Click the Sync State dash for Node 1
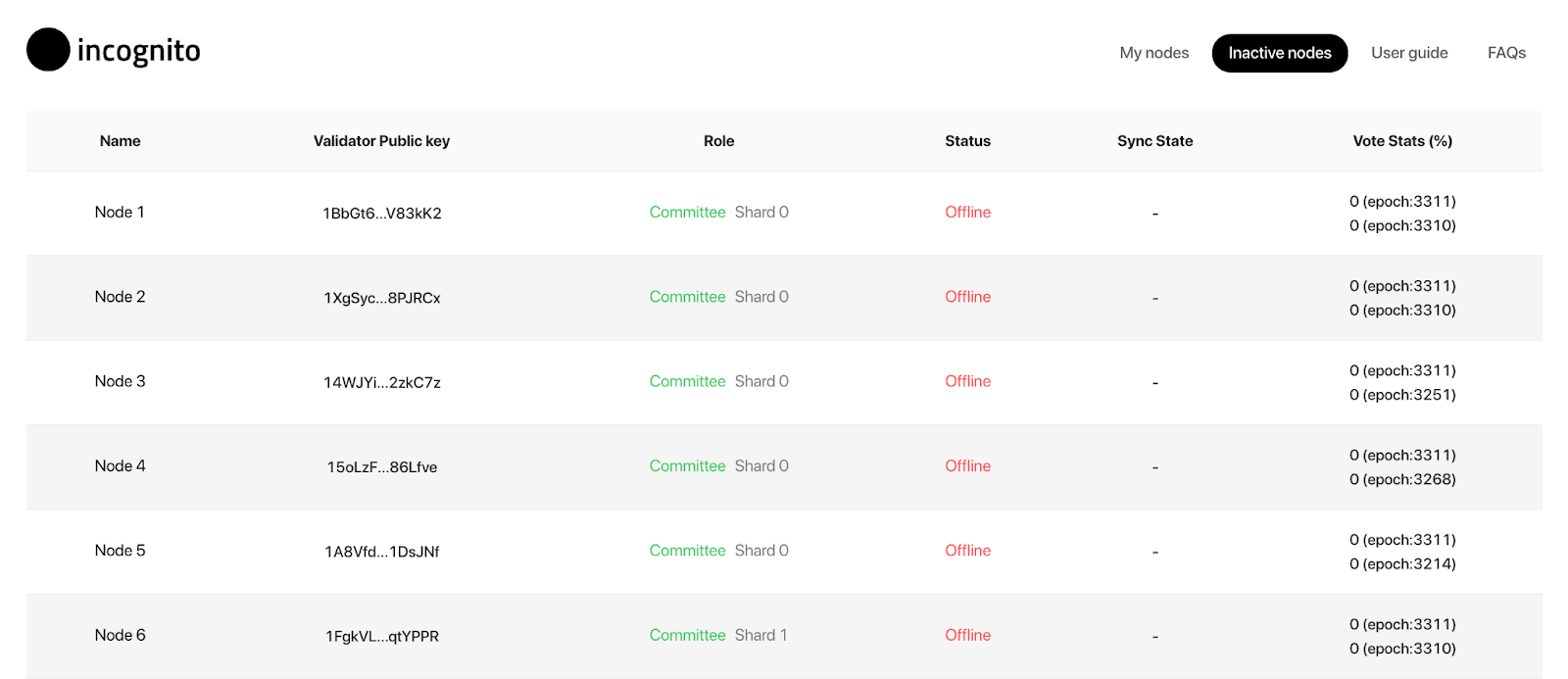The width and height of the screenshot is (1568, 679). 1154,214
